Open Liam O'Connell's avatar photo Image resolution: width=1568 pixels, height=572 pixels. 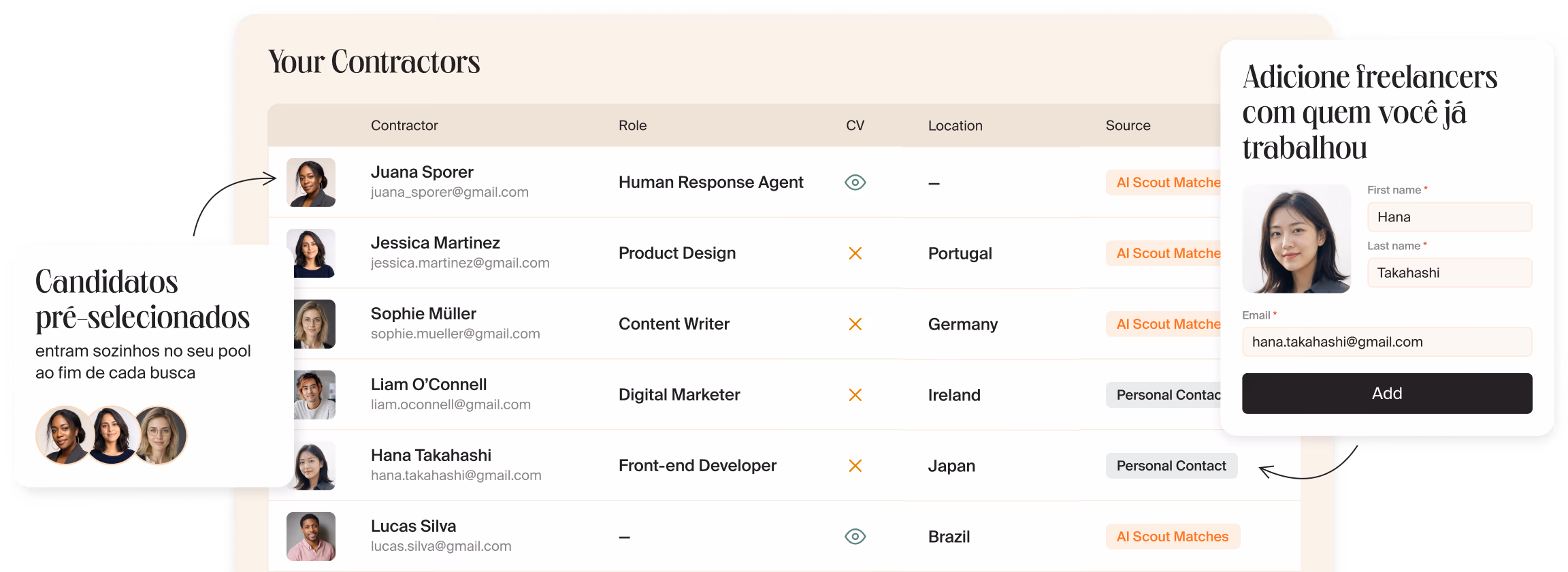tap(314, 395)
